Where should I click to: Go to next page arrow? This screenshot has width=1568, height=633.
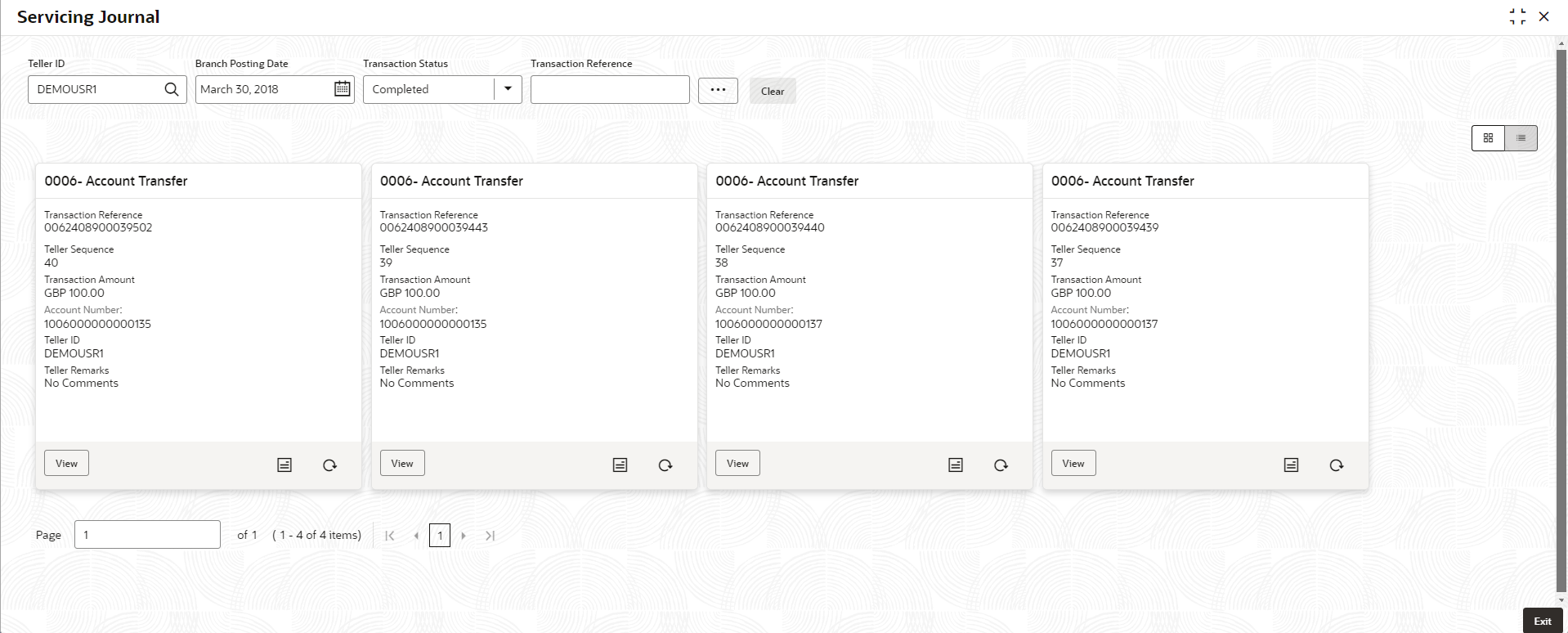[464, 536]
